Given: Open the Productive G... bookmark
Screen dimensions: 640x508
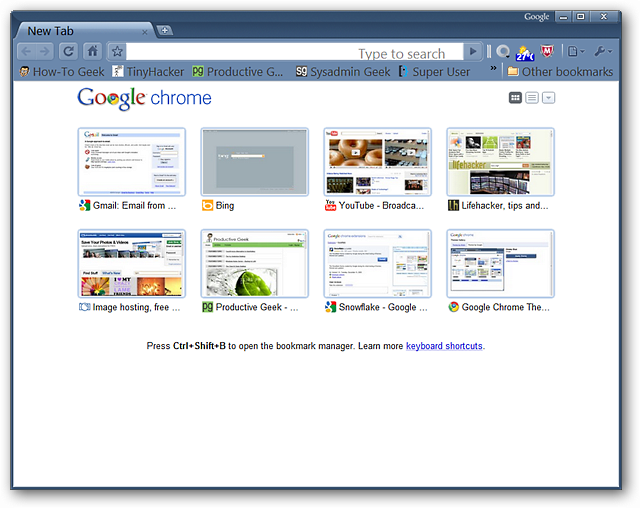Looking at the screenshot, I should point(238,72).
